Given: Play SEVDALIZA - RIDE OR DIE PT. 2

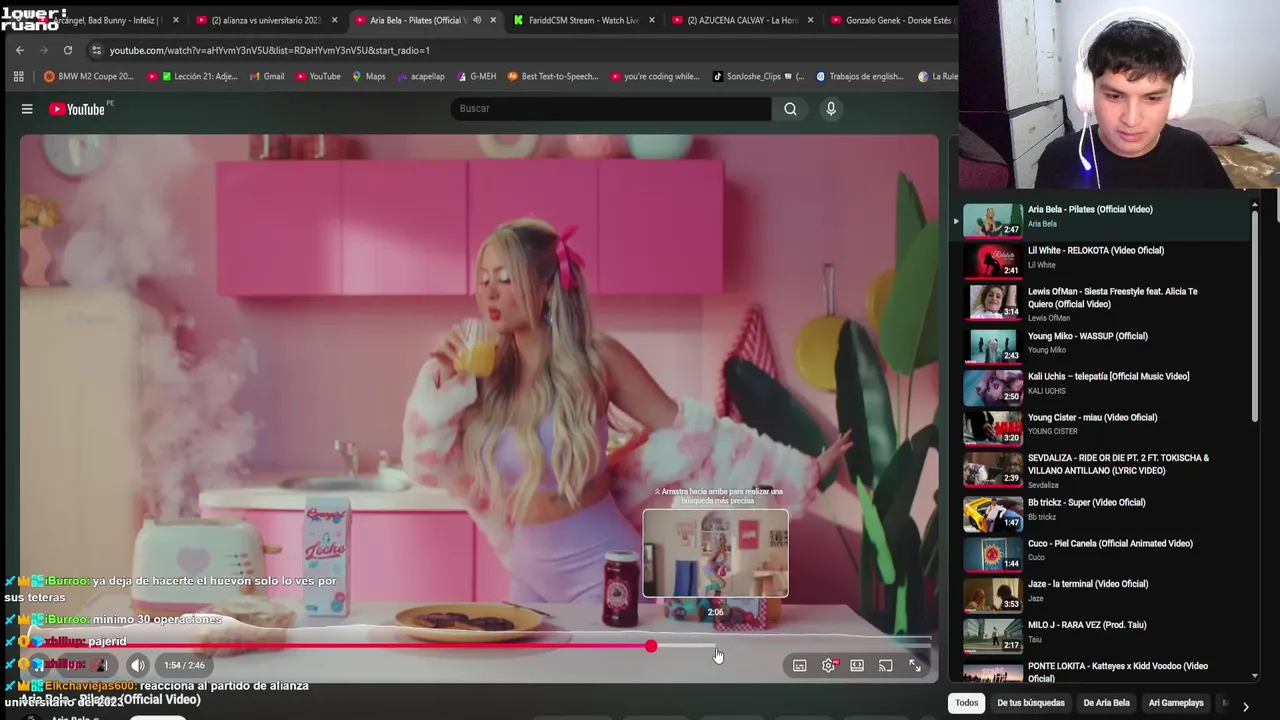Looking at the screenshot, I should click(1100, 470).
